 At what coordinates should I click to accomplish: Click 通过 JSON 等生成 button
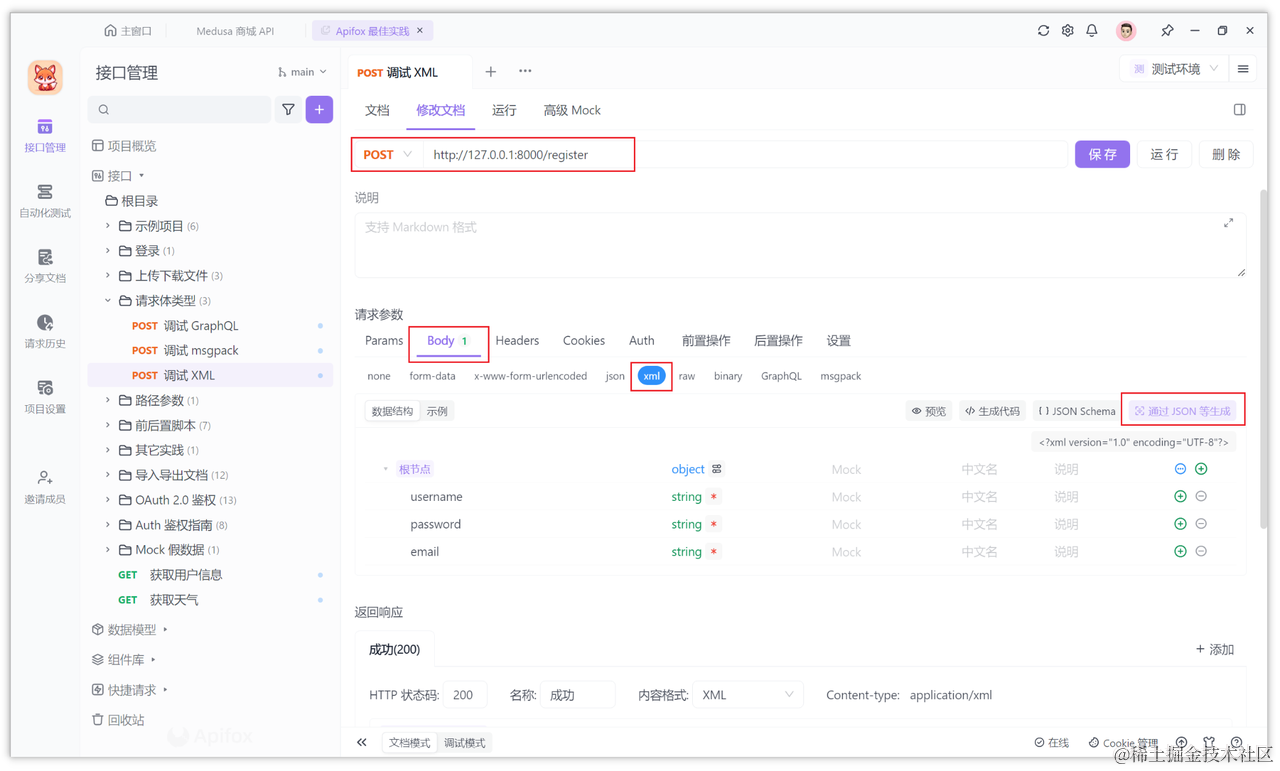[1182, 411]
